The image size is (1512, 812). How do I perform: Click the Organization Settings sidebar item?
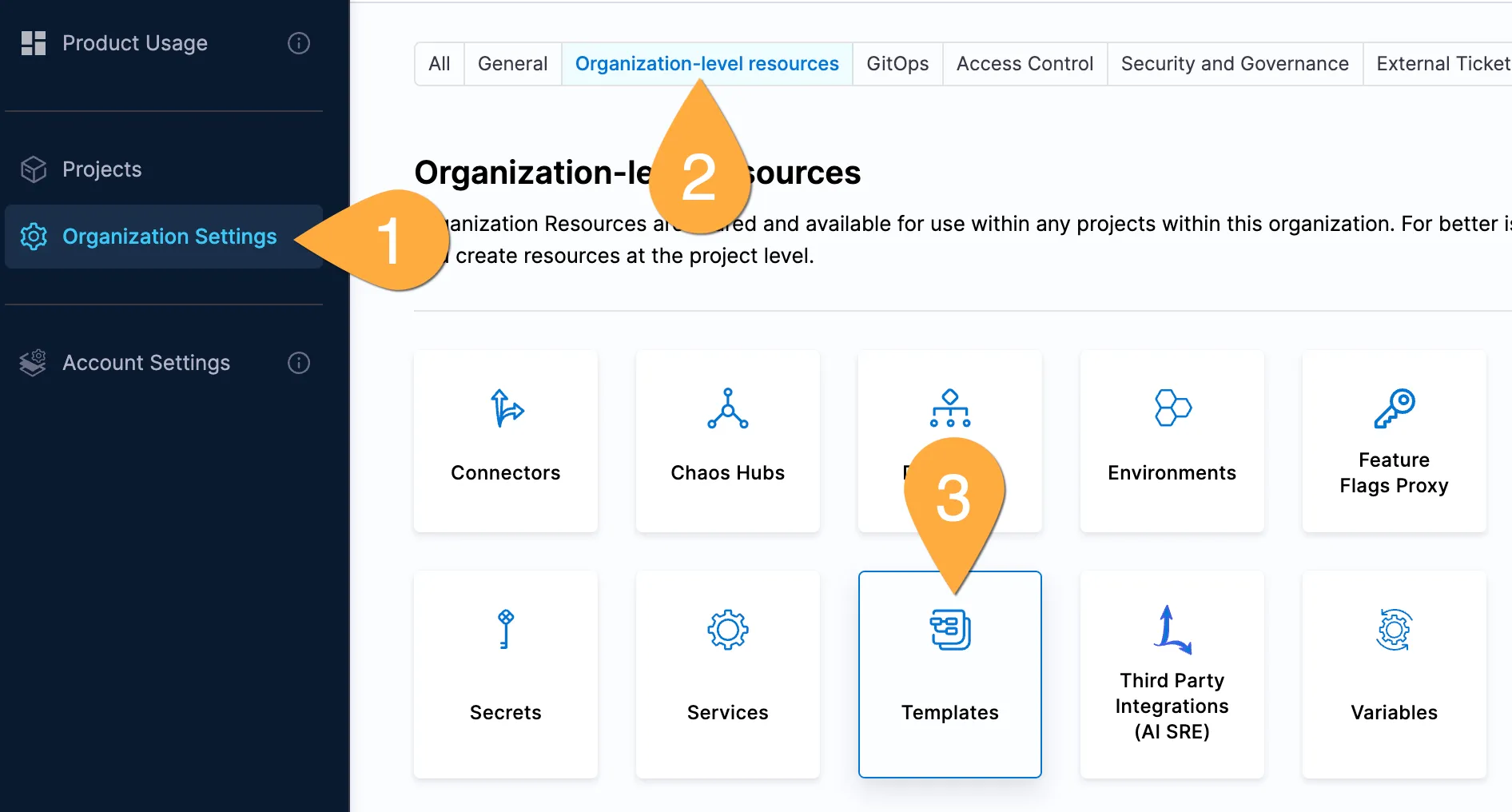pos(169,237)
